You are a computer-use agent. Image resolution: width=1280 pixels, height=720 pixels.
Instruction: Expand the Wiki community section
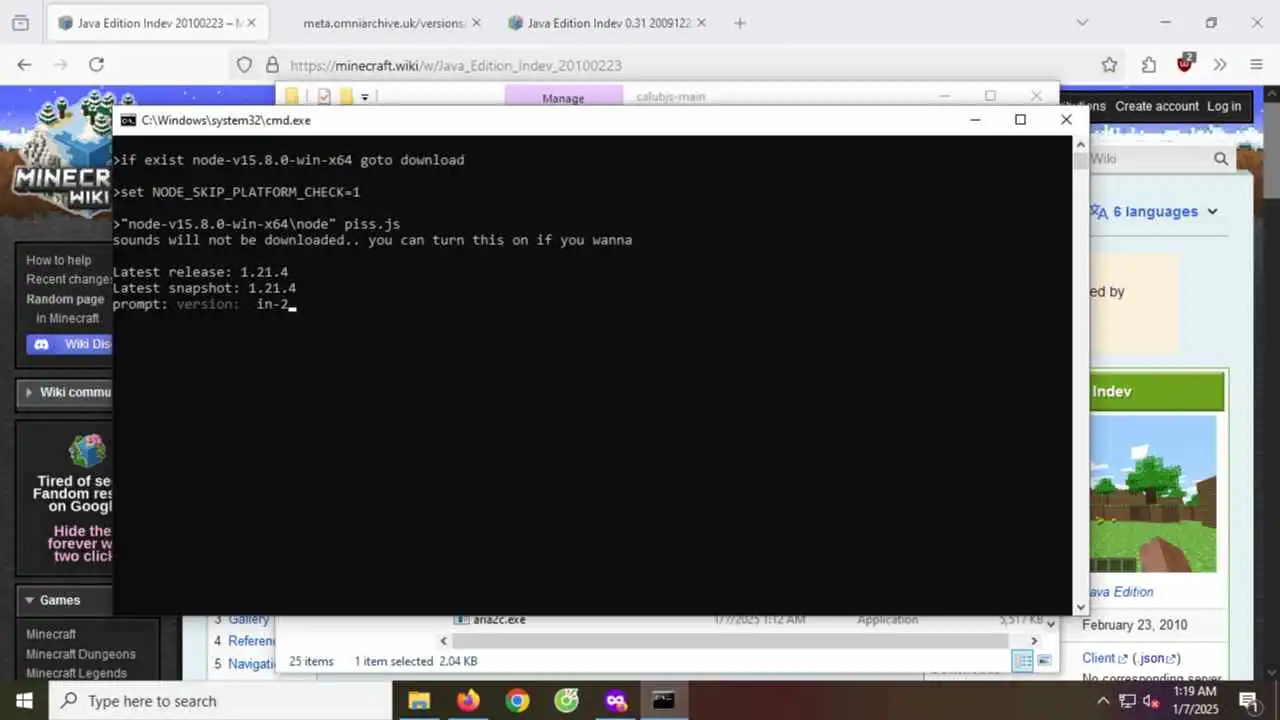(x=65, y=392)
